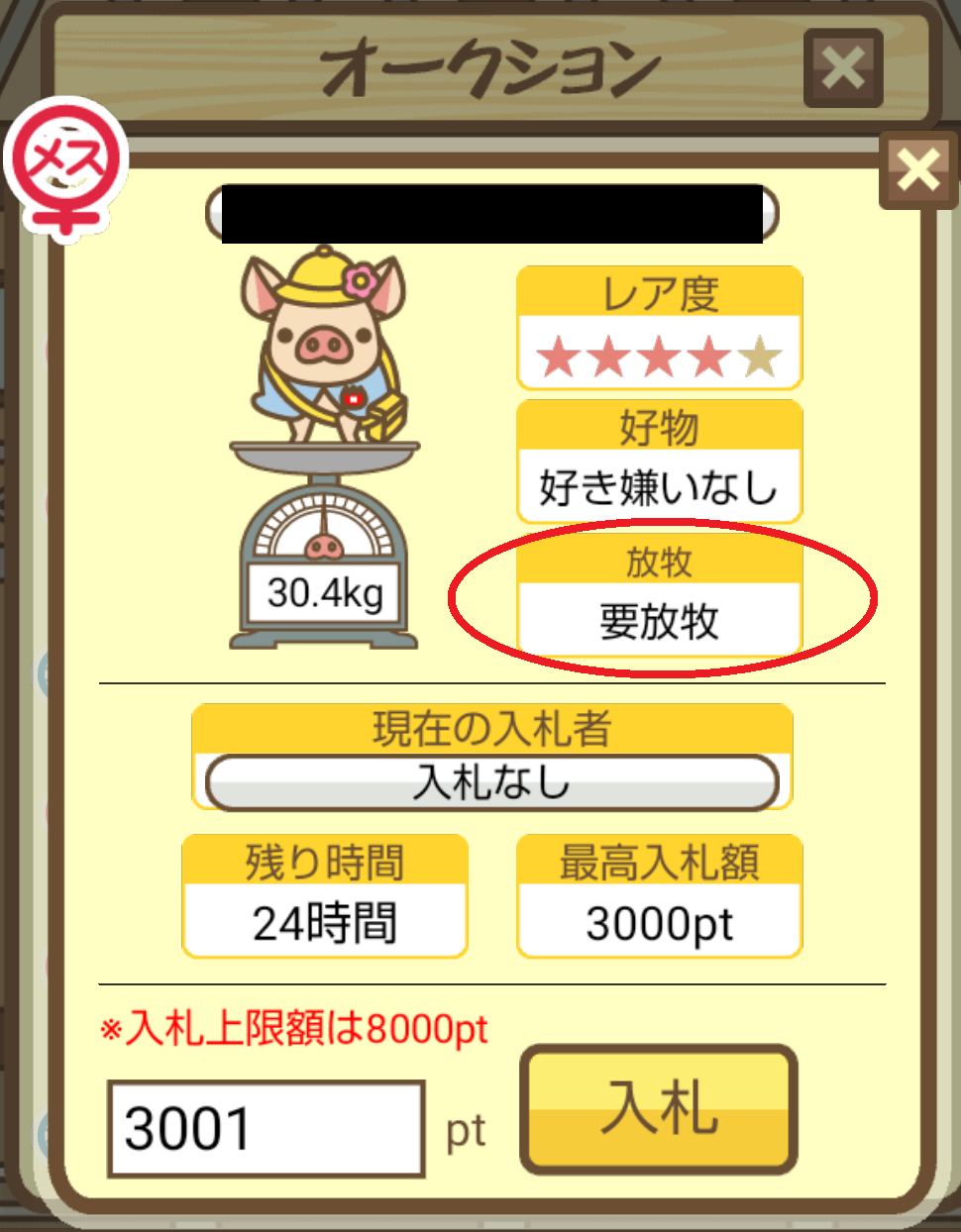The width and height of the screenshot is (961, 1232).
Task: Tap the 30.4kg weight display
Action: 324,593
